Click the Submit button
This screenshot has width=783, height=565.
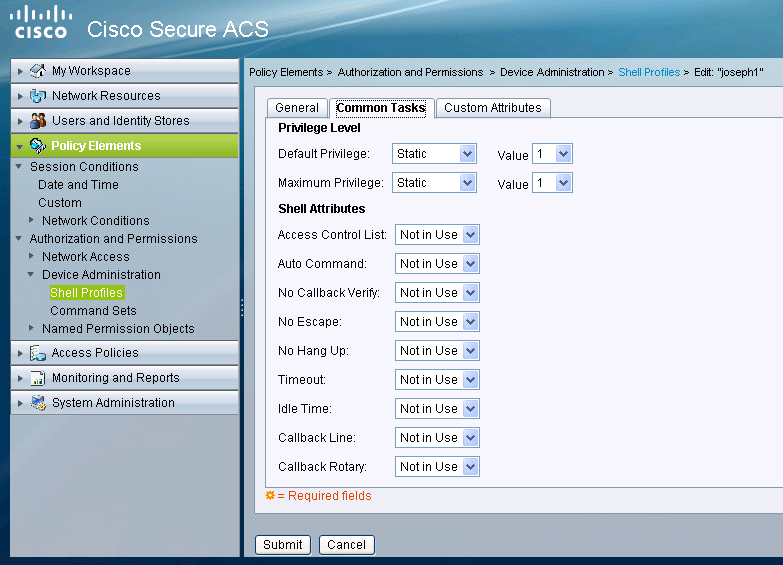tap(283, 545)
